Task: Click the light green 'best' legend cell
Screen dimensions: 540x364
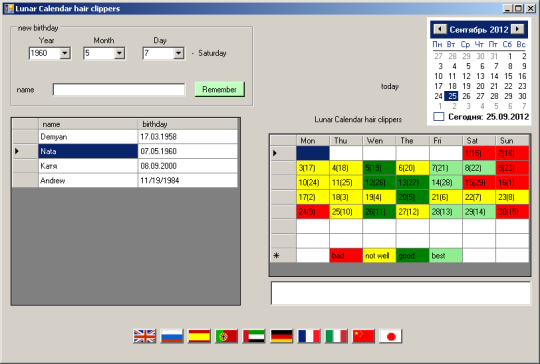Action: tap(446, 256)
